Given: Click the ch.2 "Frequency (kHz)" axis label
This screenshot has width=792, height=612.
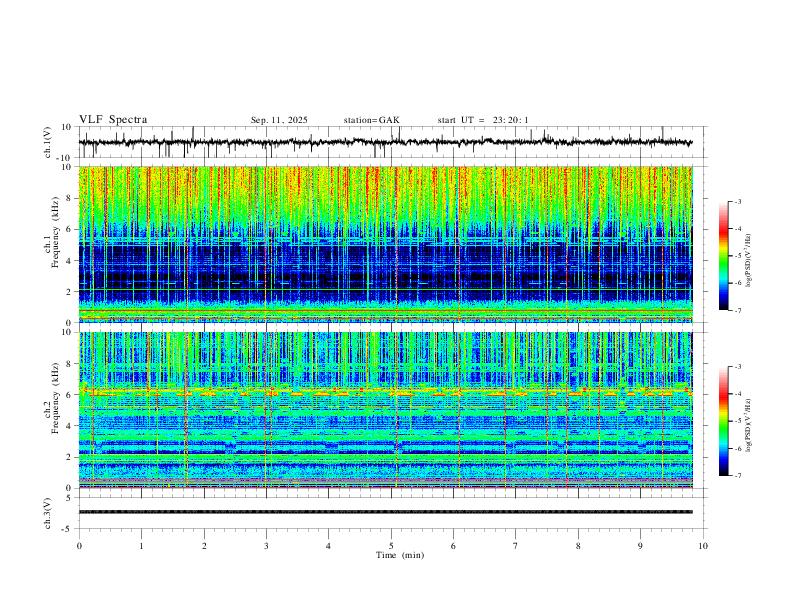Looking at the screenshot, I should click(x=55, y=397).
